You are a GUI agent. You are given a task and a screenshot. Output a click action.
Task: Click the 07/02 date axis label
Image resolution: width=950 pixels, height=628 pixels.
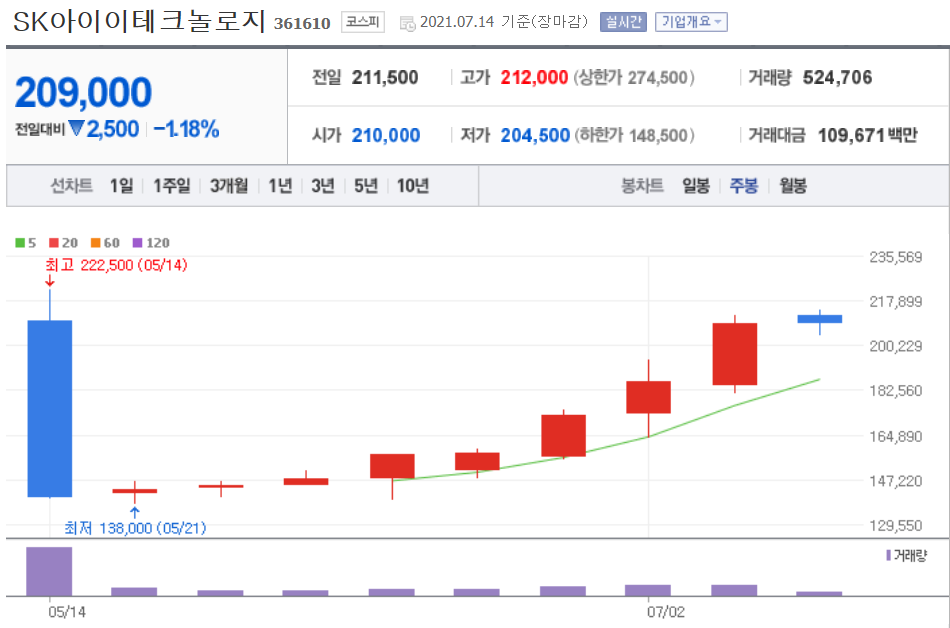(665, 612)
